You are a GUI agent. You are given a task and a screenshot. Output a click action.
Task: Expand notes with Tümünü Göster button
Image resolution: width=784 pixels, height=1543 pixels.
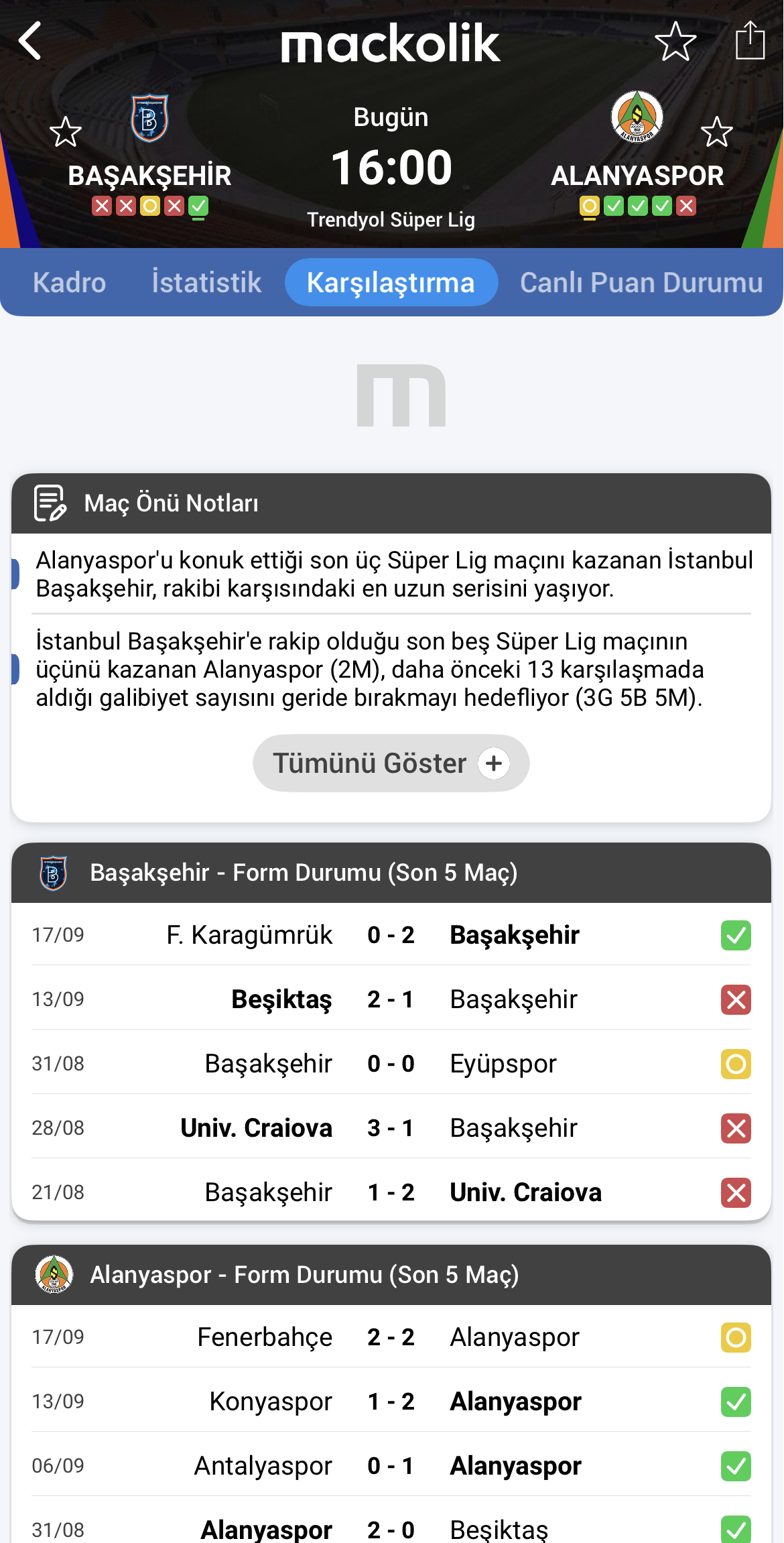(391, 763)
